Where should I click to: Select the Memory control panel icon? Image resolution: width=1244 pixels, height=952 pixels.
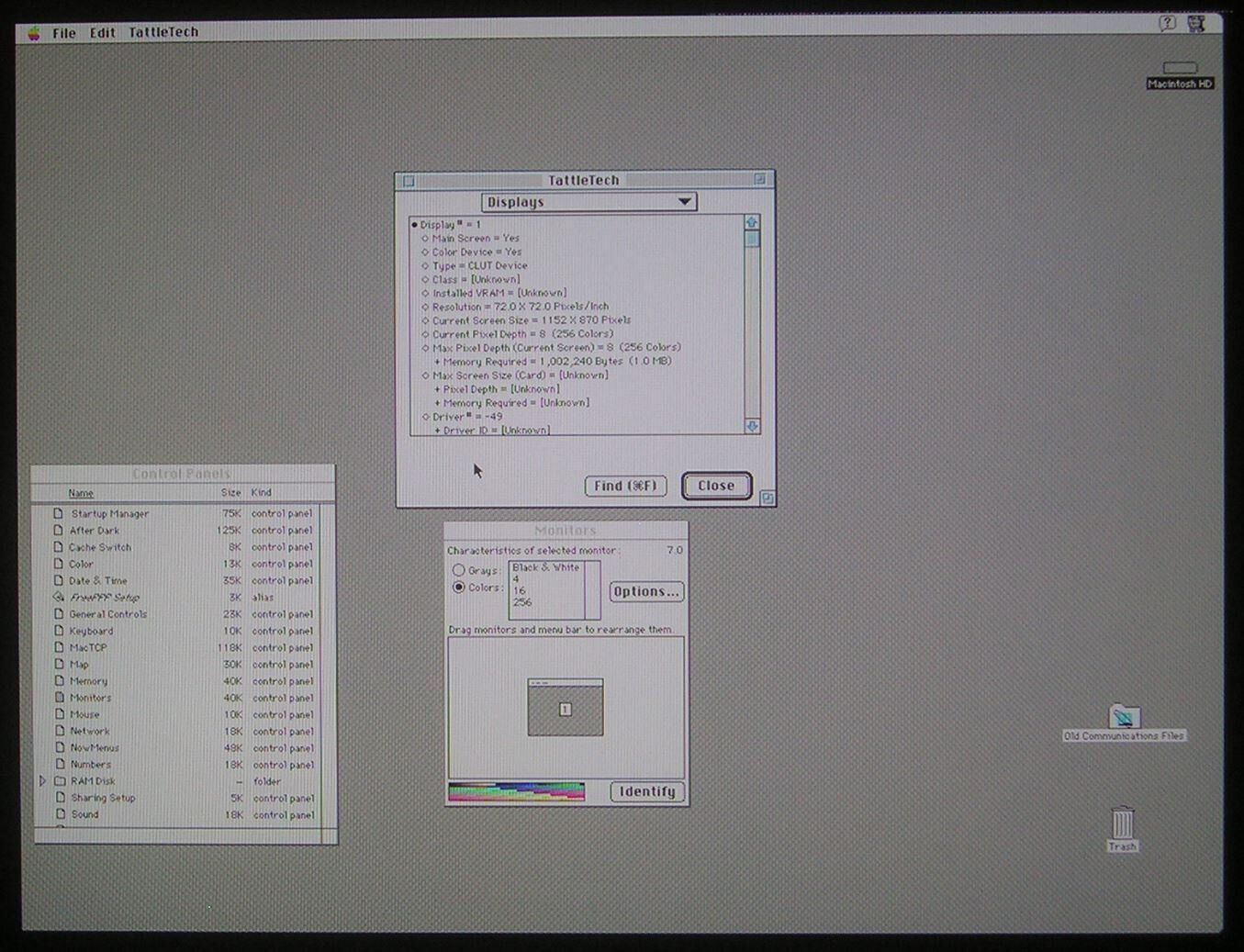tap(59, 681)
